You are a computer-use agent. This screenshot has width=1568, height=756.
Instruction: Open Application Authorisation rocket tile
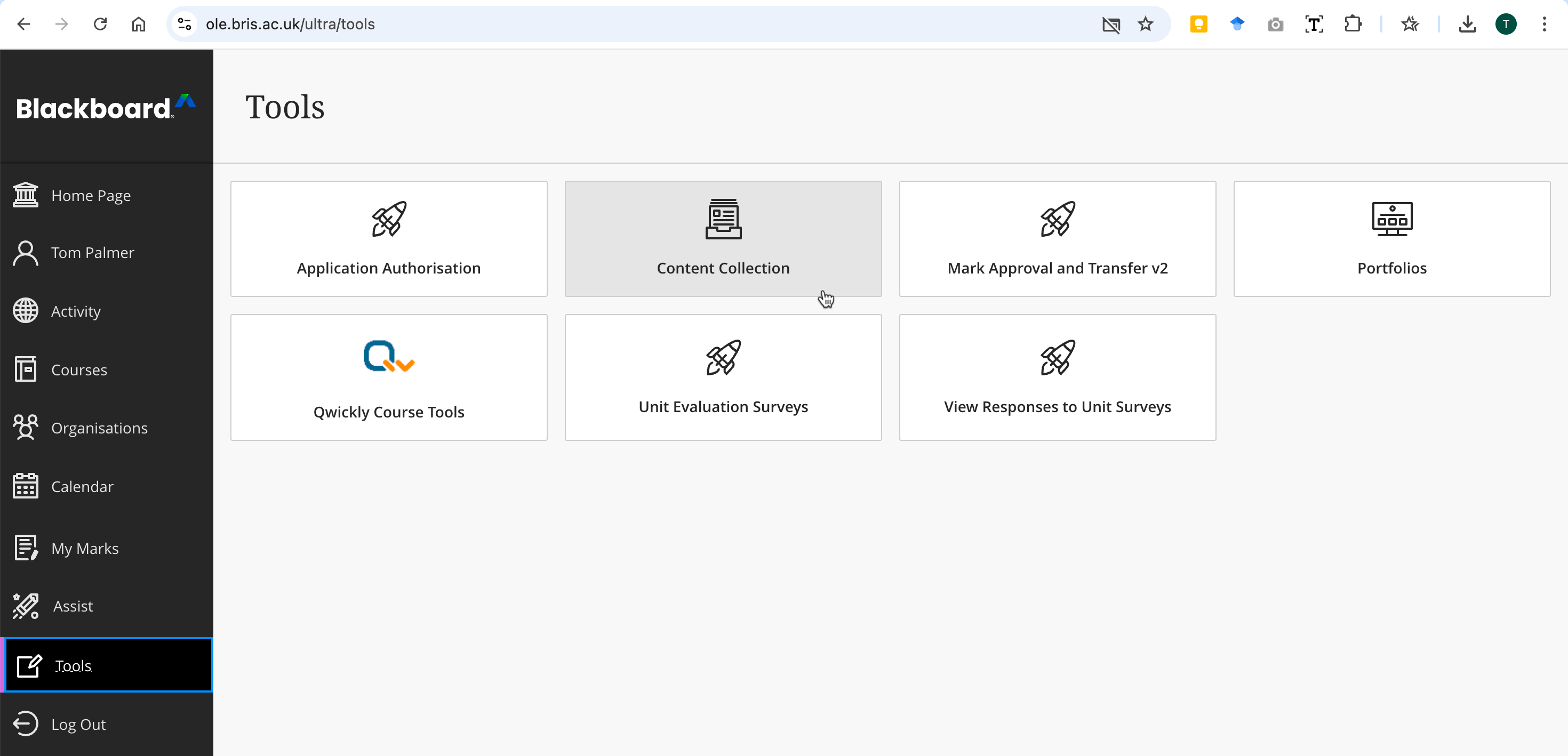click(x=388, y=239)
